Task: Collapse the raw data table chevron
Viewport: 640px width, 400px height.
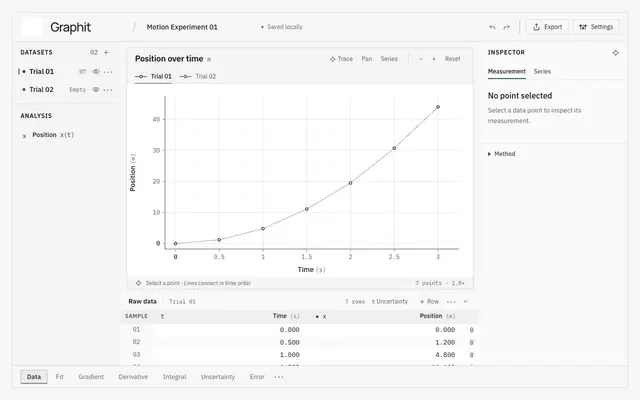Action: [x=465, y=302]
